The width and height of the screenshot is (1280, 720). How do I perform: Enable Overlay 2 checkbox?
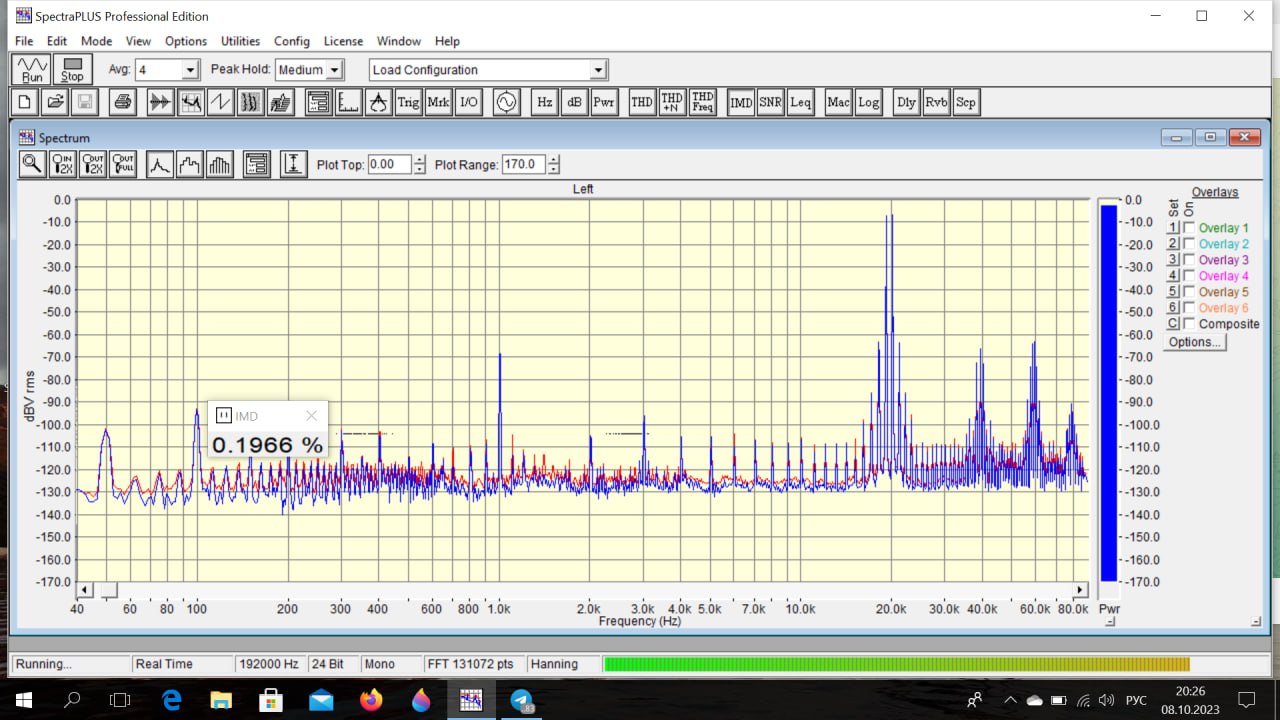(1189, 244)
